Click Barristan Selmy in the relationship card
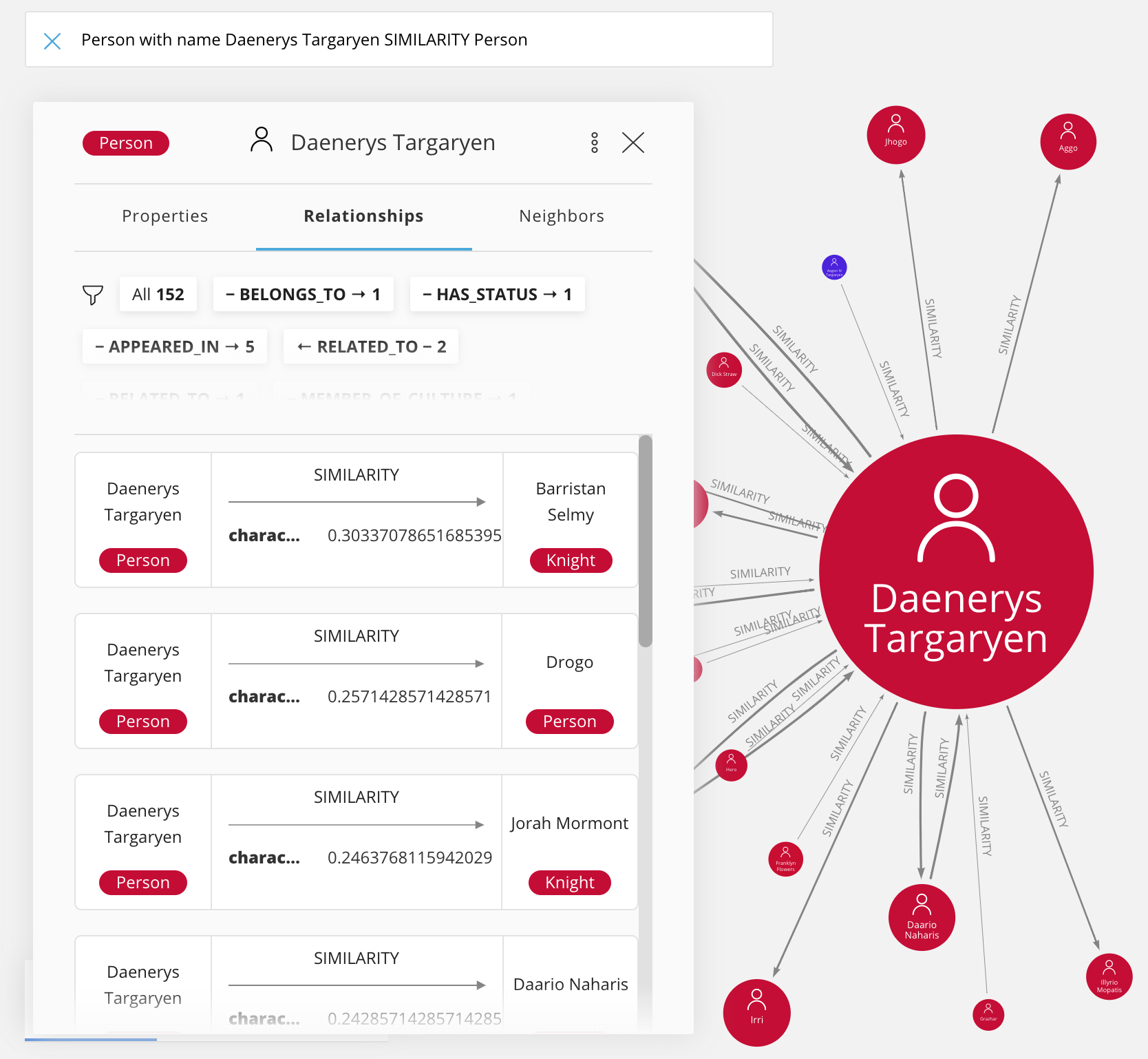The height and width of the screenshot is (1059, 1148). click(x=571, y=502)
